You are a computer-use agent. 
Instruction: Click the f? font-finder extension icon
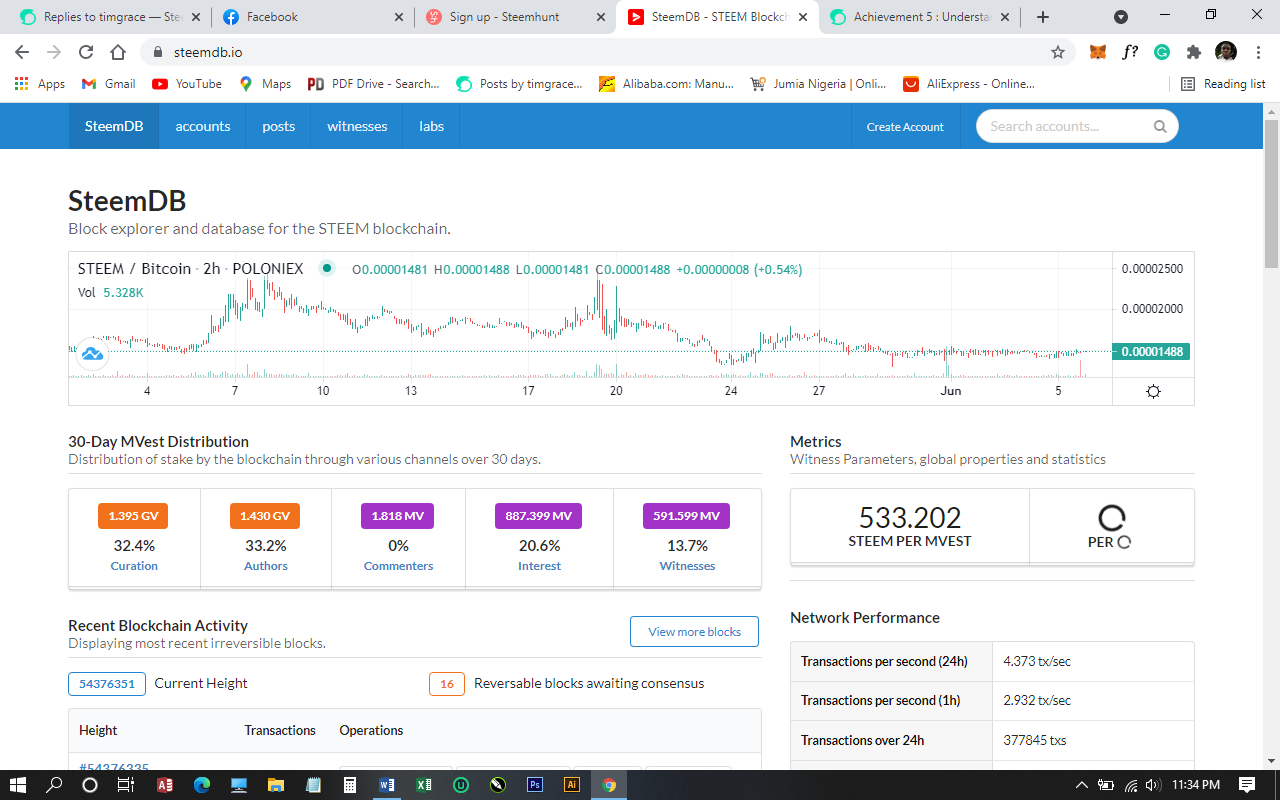click(1130, 52)
